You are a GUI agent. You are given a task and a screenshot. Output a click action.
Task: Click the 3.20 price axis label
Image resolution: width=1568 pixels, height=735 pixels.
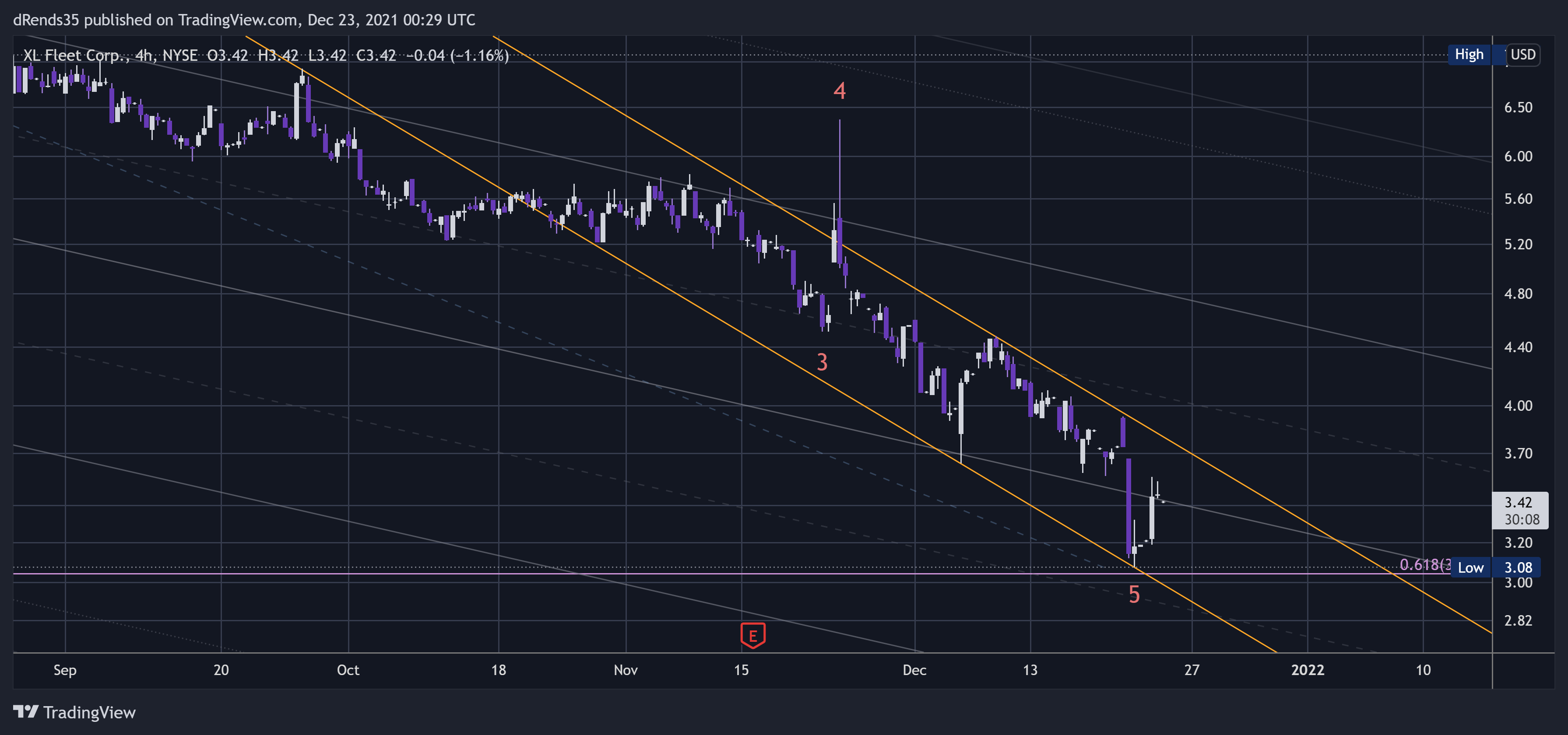[1518, 543]
